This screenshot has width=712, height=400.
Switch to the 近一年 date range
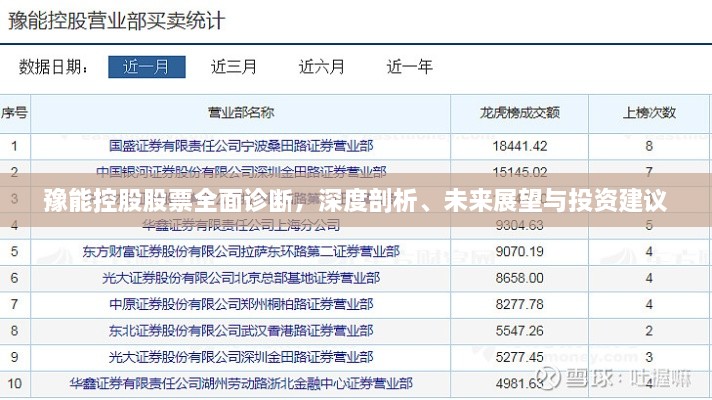pyautogui.click(x=410, y=67)
